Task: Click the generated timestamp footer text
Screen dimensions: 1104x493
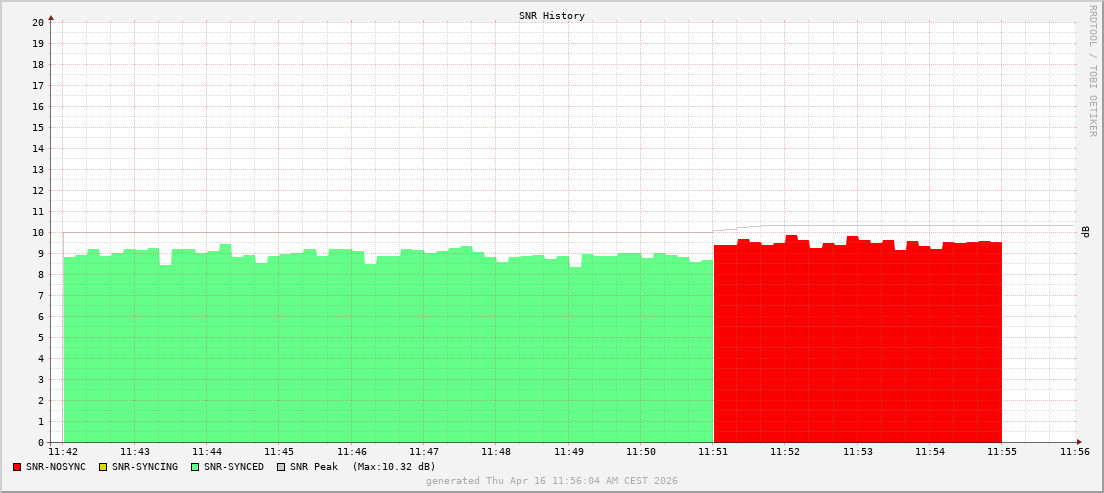Action: (x=552, y=481)
